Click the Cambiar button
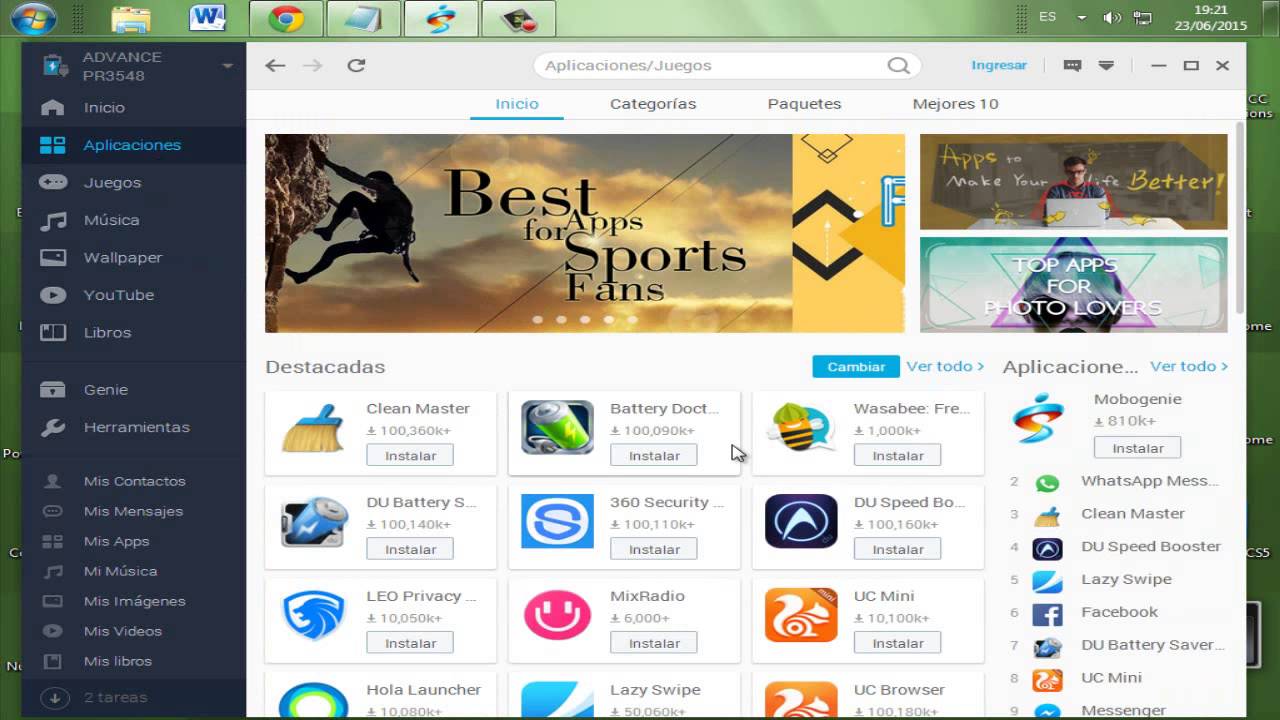The image size is (1280, 720). pyautogui.click(x=856, y=367)
